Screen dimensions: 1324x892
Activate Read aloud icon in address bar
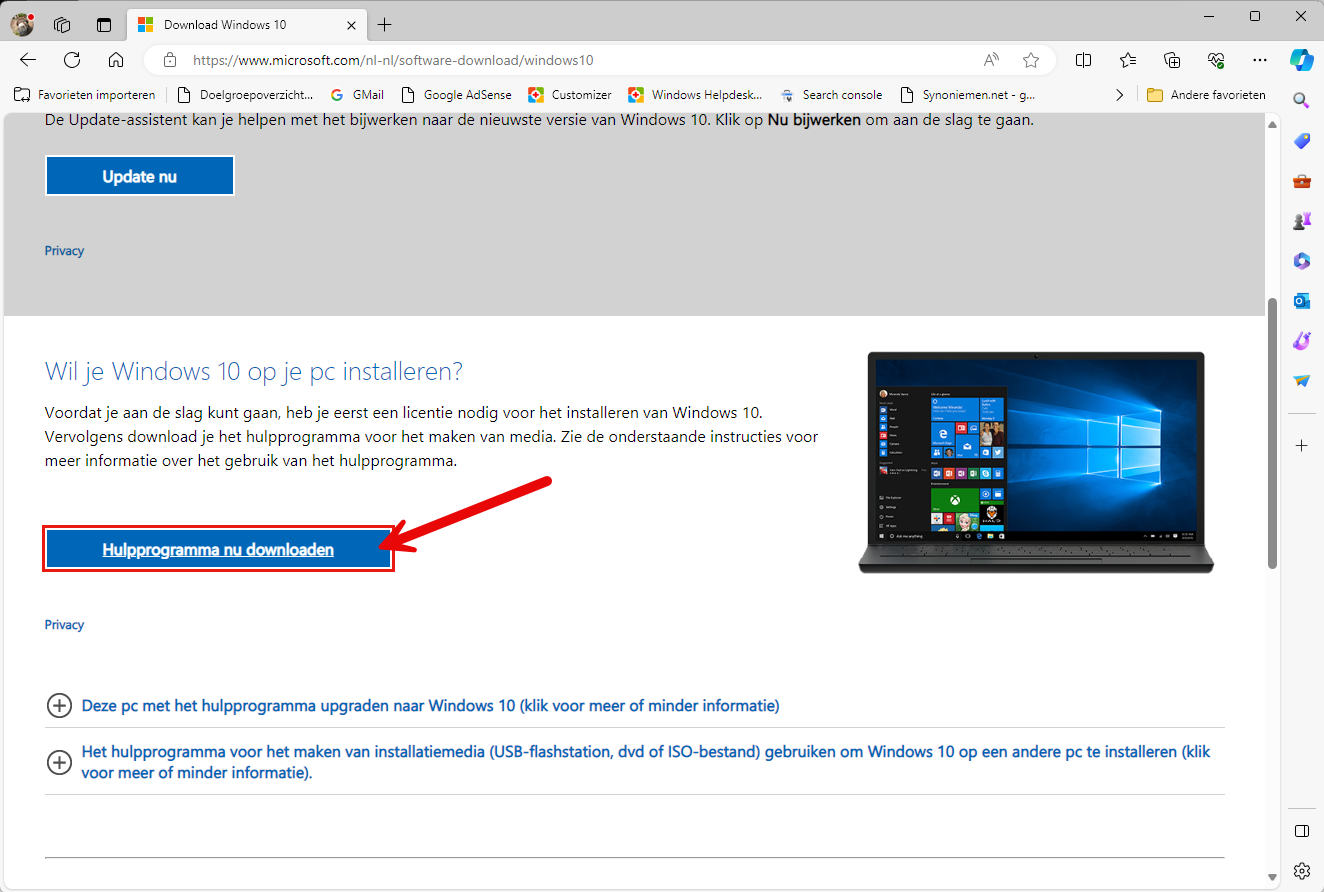pyautogui.click(x=991, y=60)
